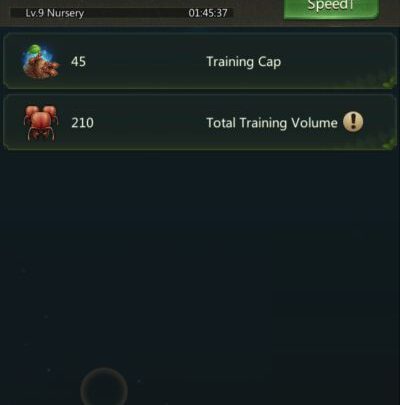Image resolution: width=400 pixels, height=405 pixels.
Task: Click the digit 9 in Nursery level
Action: (41, 13)
